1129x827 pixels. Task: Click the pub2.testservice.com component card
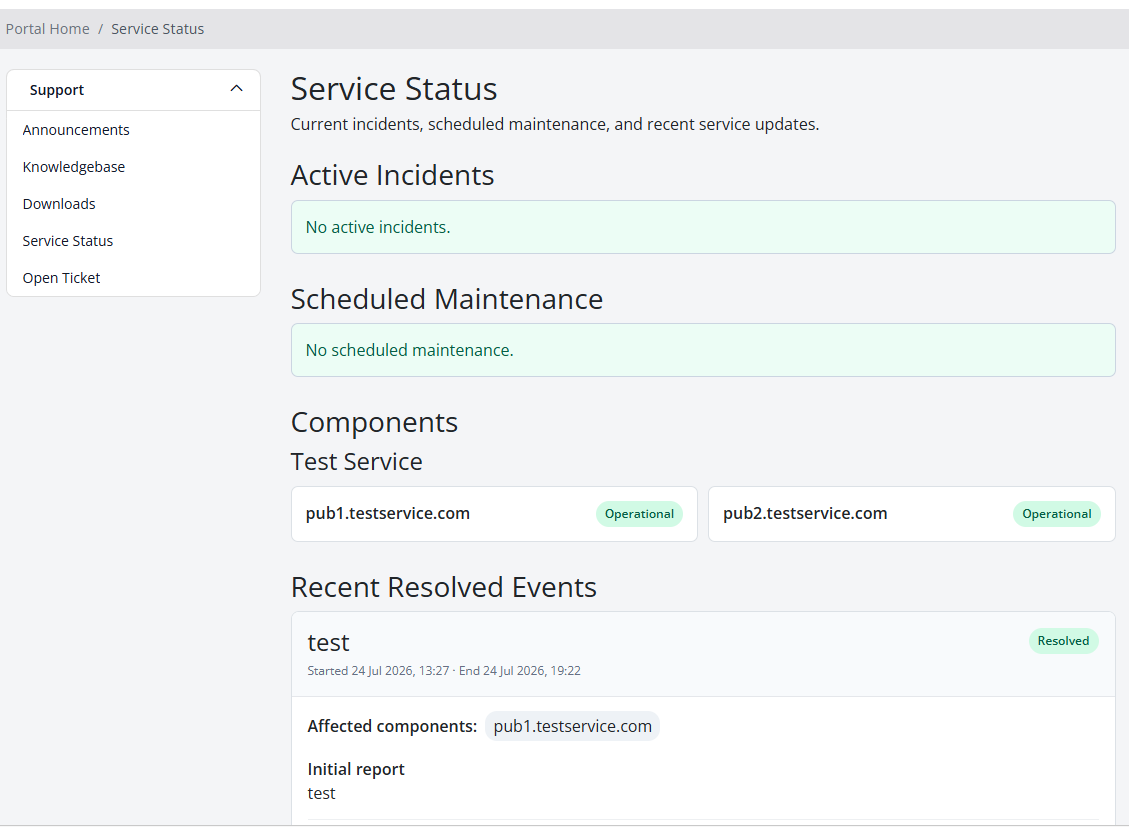click(x=912, y=514)
